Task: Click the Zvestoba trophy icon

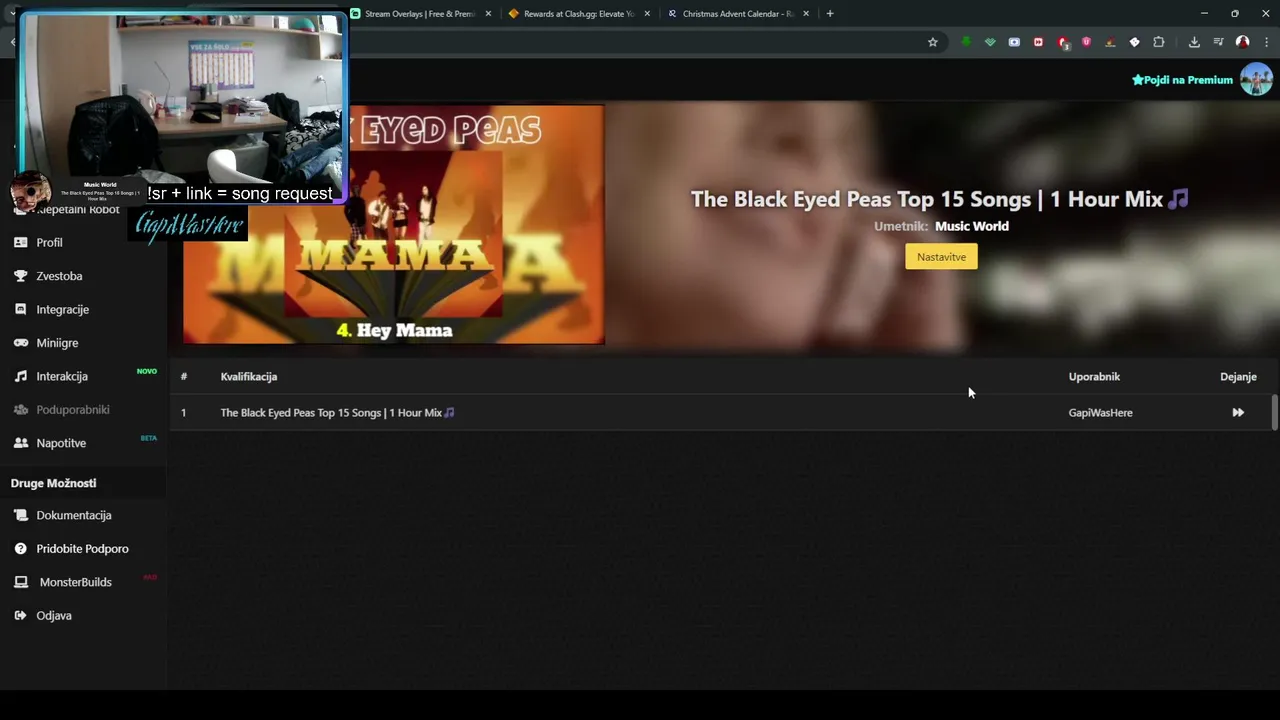Action: point(20,276)
